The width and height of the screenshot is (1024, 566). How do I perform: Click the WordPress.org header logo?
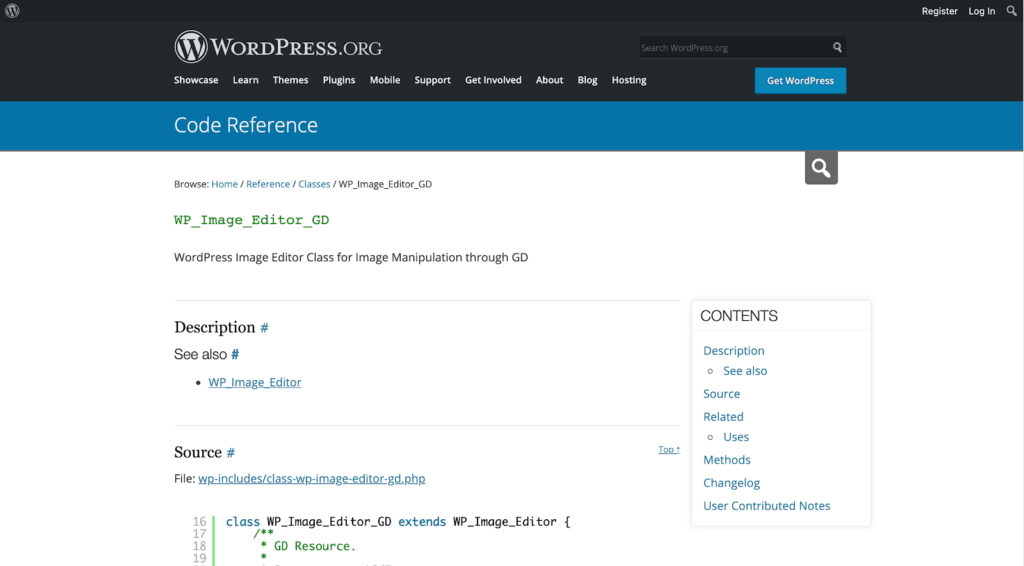pos(278,47)
